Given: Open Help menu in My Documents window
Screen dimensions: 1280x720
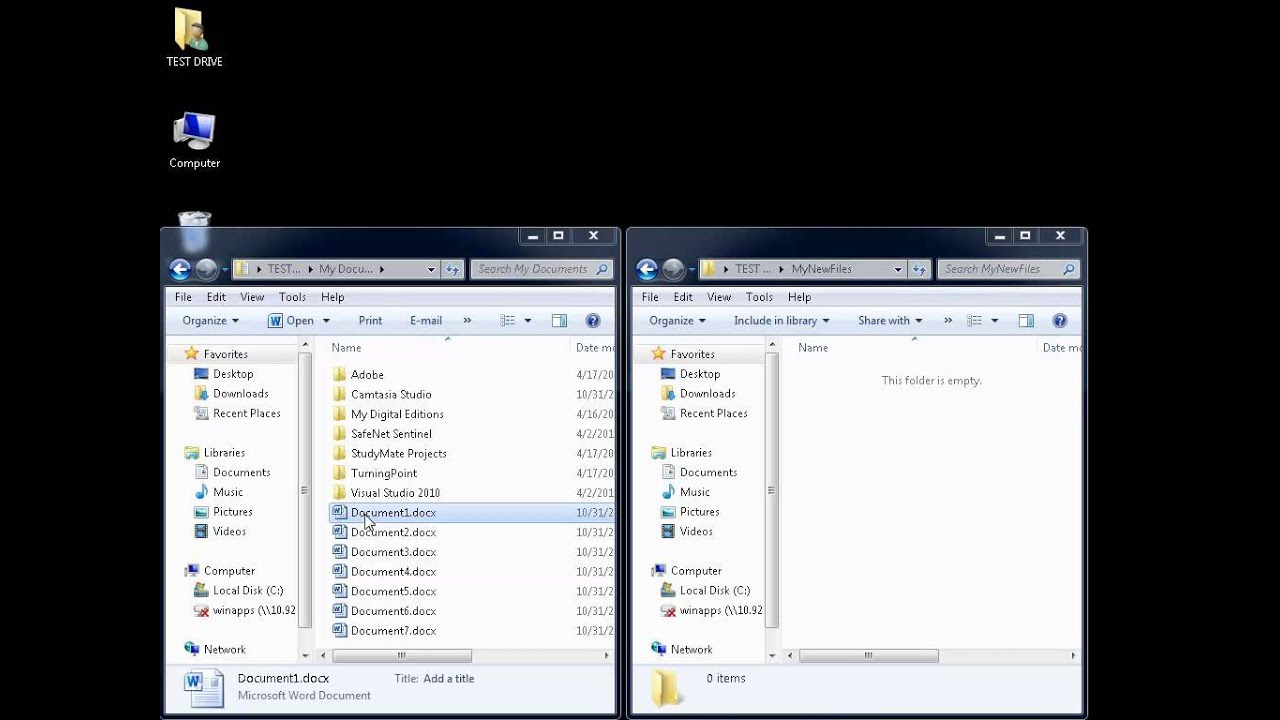Looking at the screenshot, I should pos(332,297).
